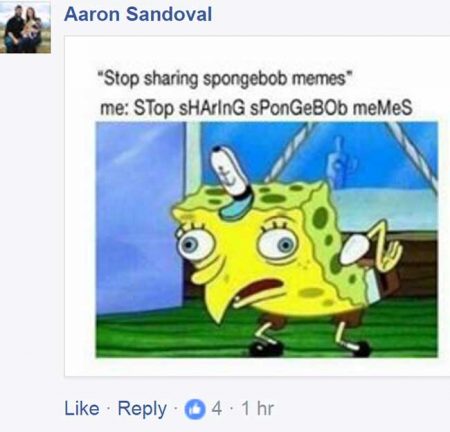Click SpongeBob's black shoe on the left
Image resolution: width=450 pixels, height=432 pixels.
point(267,348)
